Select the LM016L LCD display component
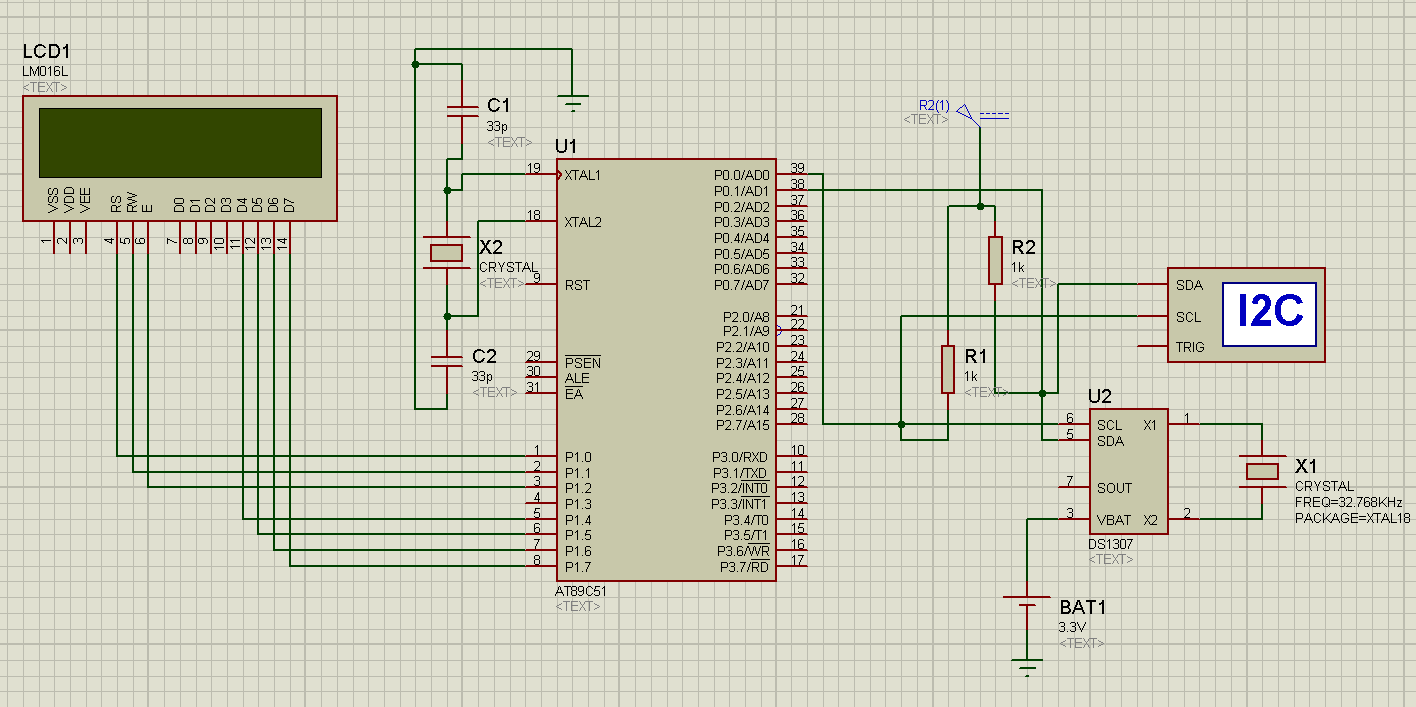 (x=180, y=160)
